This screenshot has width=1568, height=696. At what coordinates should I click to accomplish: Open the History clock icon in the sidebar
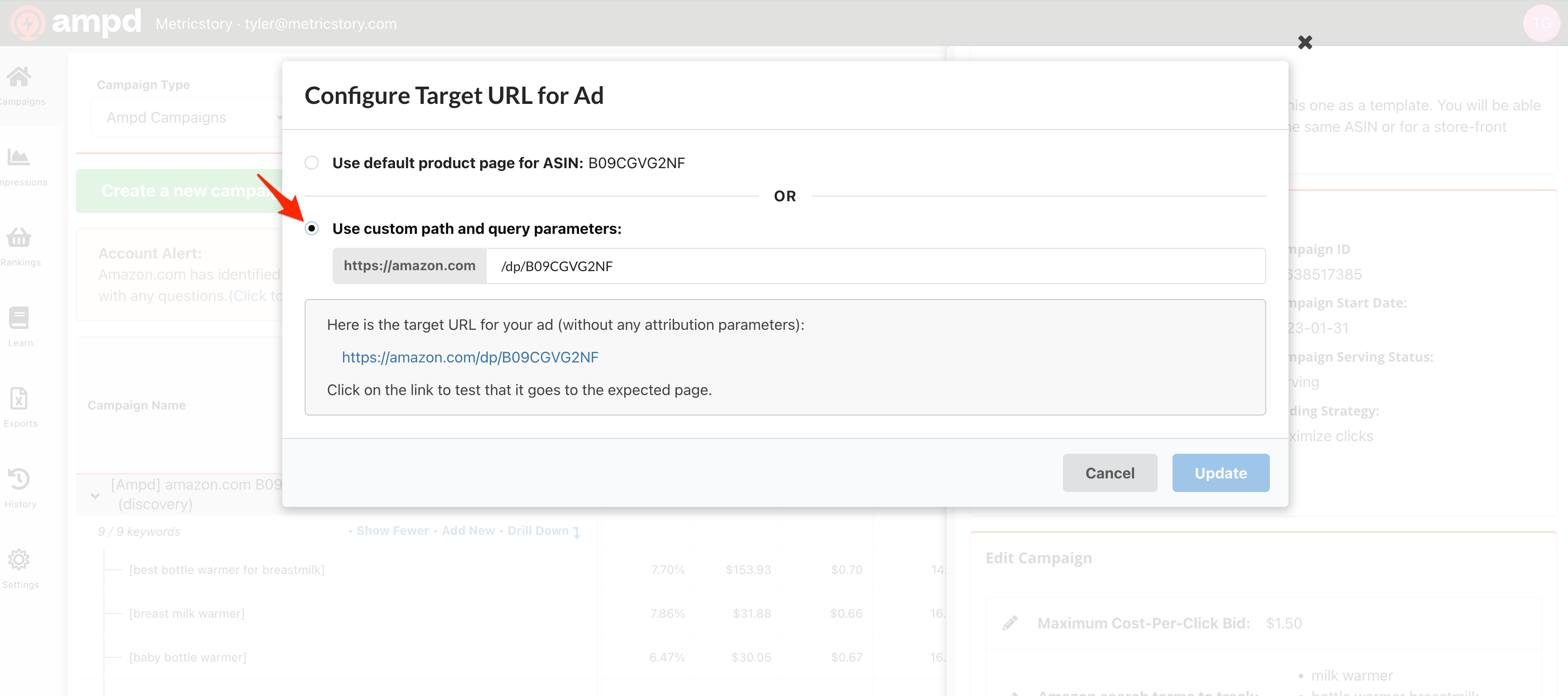(19, 478)
